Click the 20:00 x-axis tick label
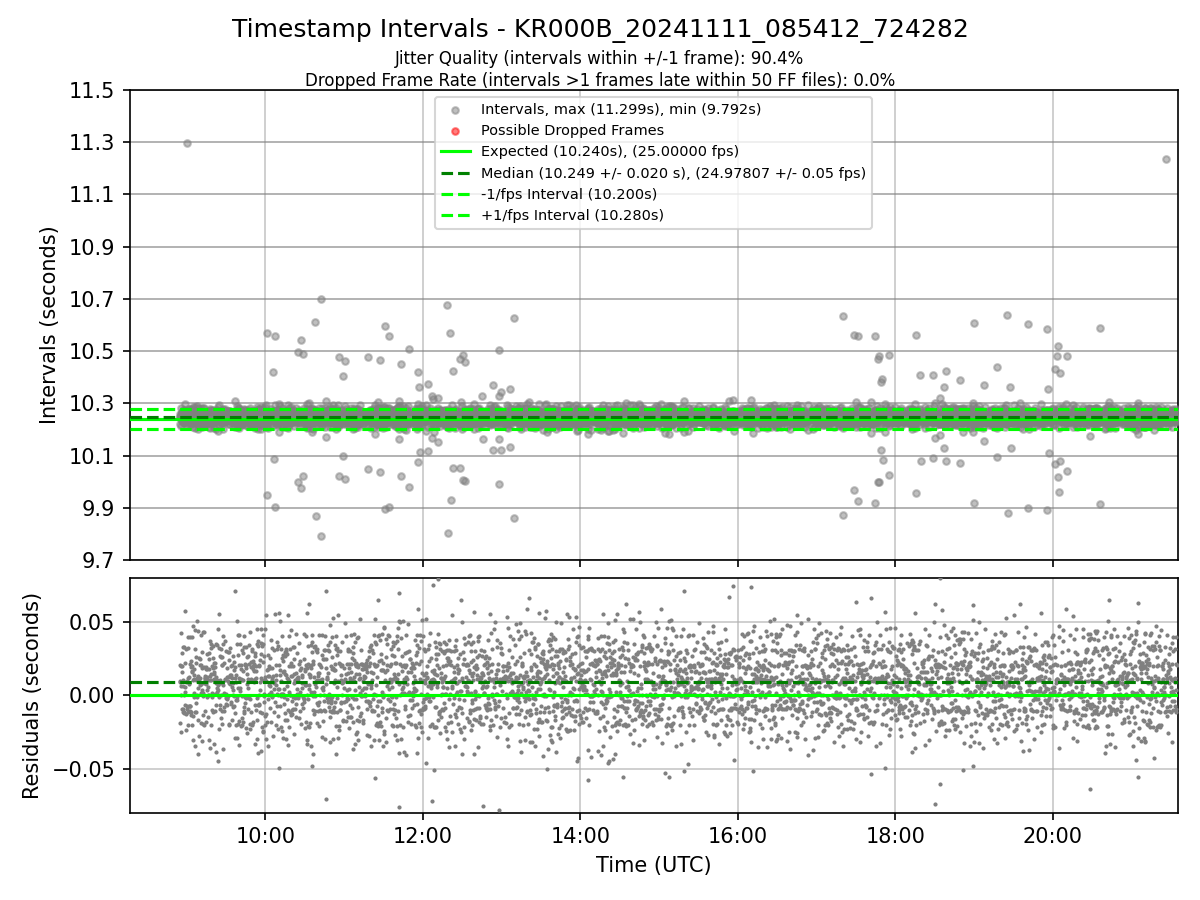1200x900 pixels. pyautogui.click(x=1052, y=834)
